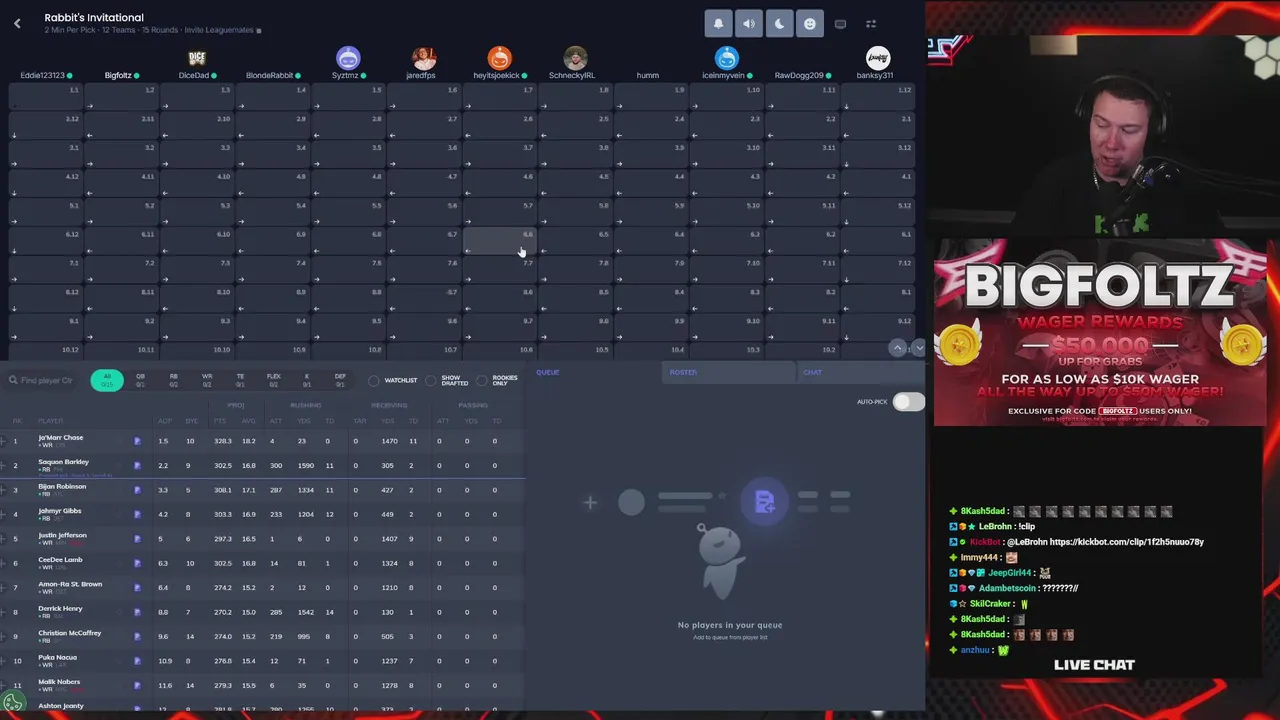The image size is (1280, 720).
Task: Open kickbot clip link in live chat
Action: tap(1126, 542)
